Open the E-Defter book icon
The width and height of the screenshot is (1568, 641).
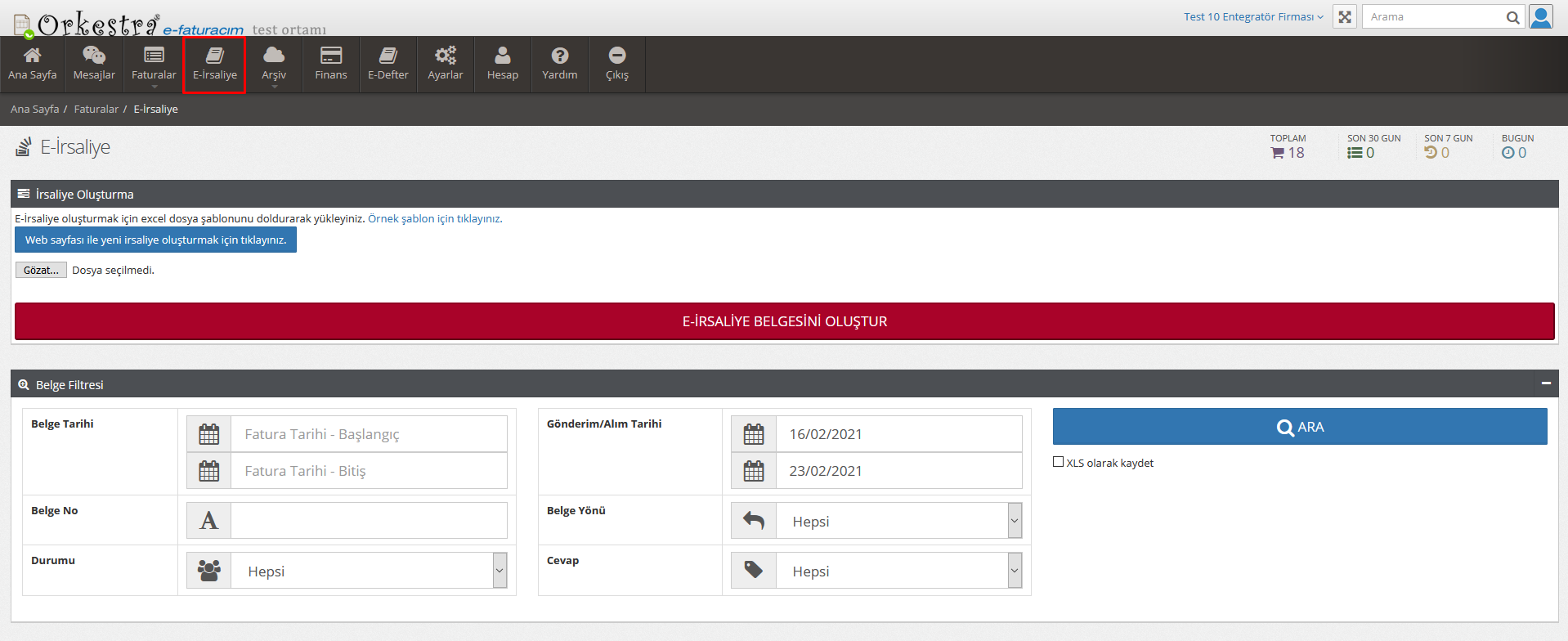click(x=388, y=56)
